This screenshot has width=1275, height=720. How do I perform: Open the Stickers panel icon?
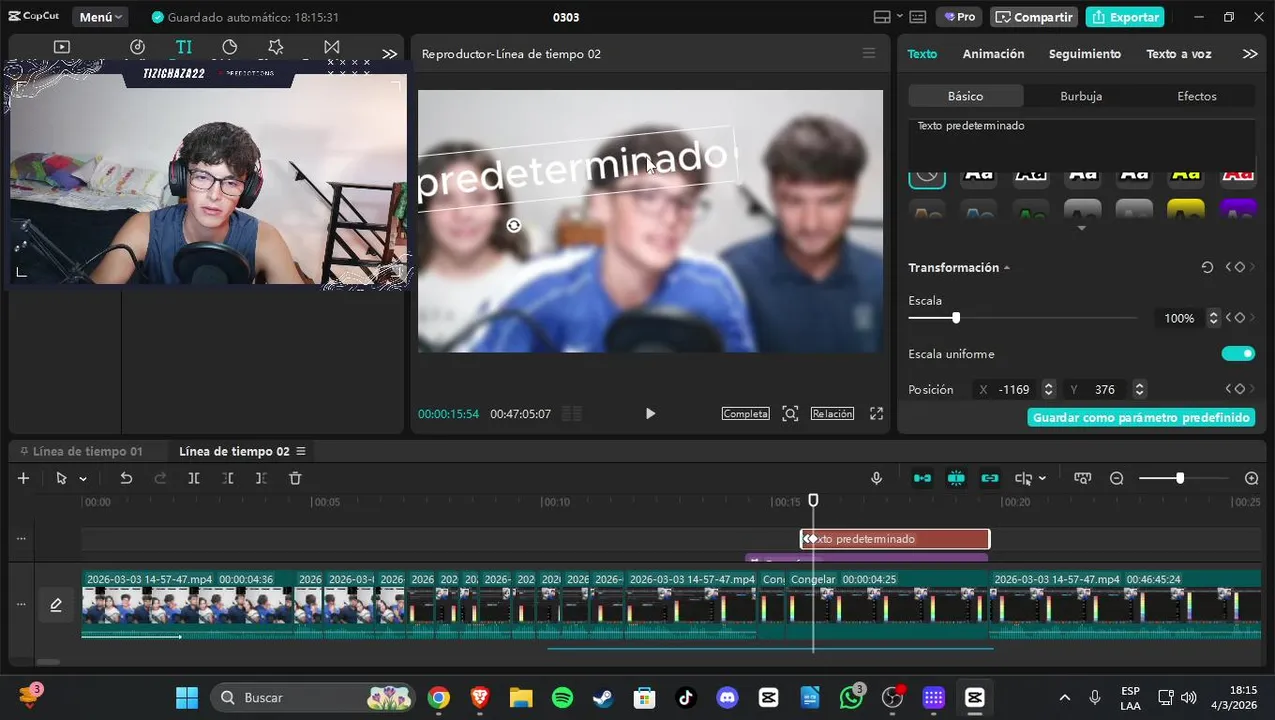point(229,47)
